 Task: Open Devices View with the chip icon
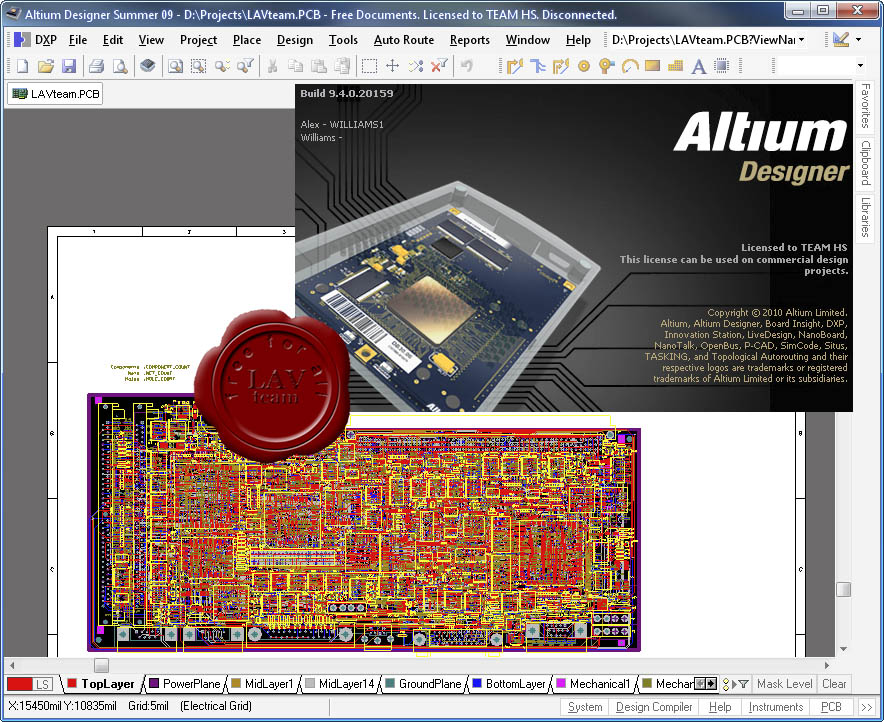click(x=148, y=67)
